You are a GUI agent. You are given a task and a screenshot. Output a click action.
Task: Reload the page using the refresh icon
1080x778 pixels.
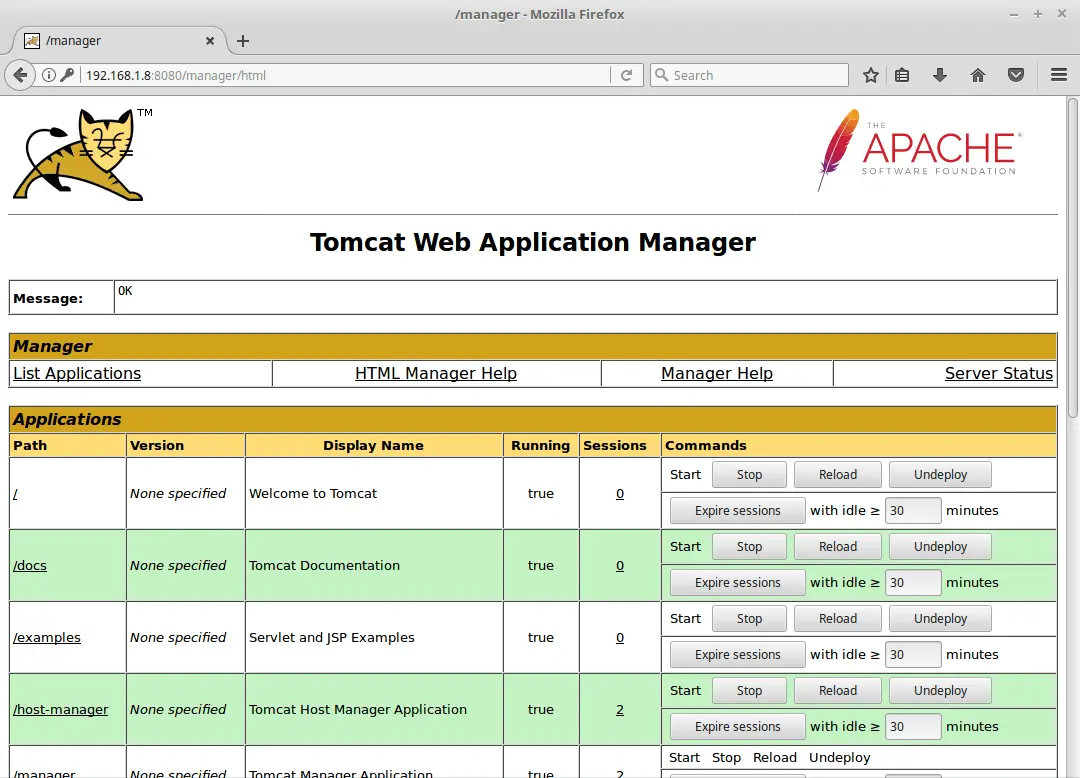[x=626, y=75]
